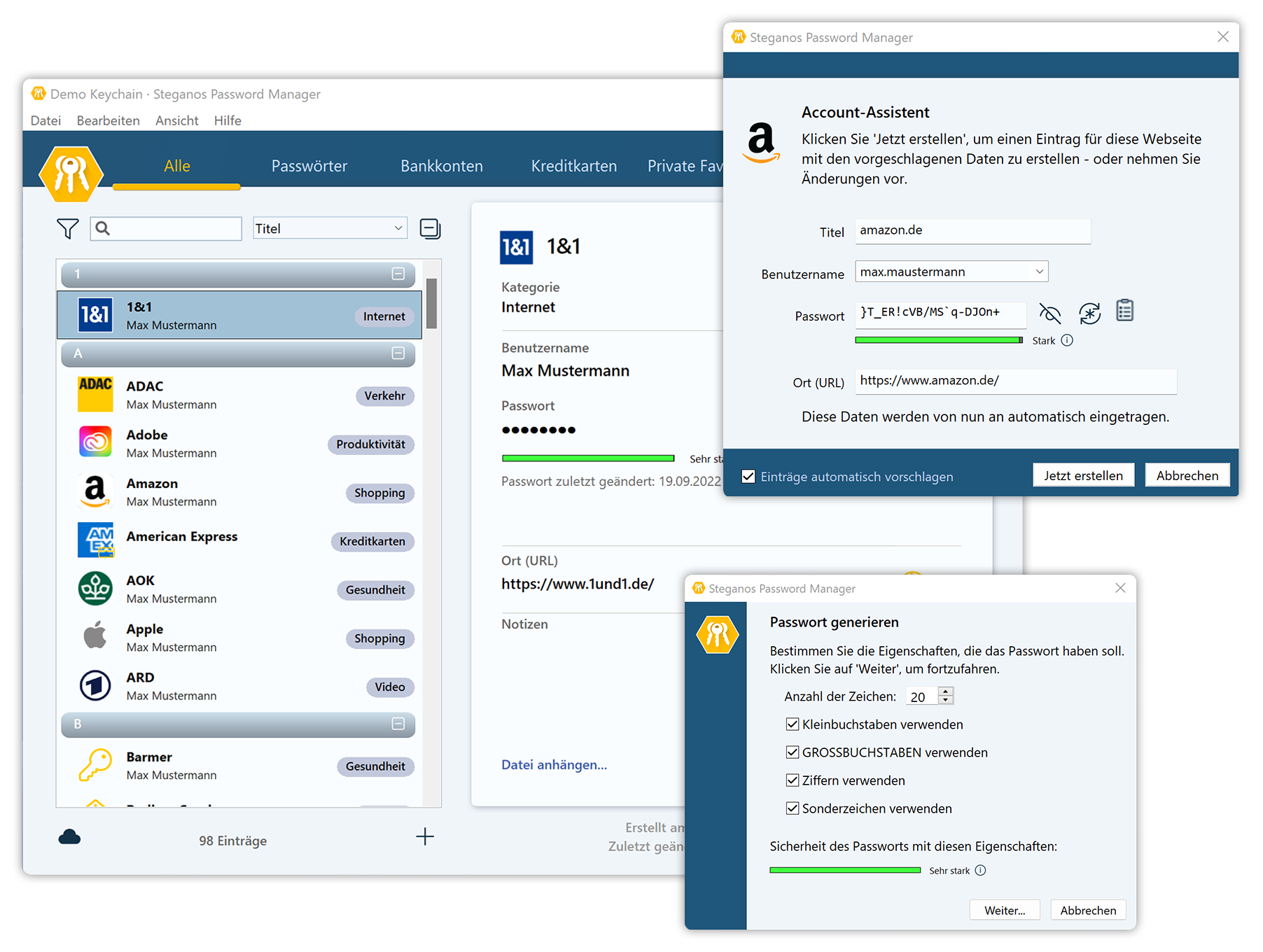Click the Titel field amazon.de
The height and width of the screenshot is (952, 1263).
(x=972, y=230)
